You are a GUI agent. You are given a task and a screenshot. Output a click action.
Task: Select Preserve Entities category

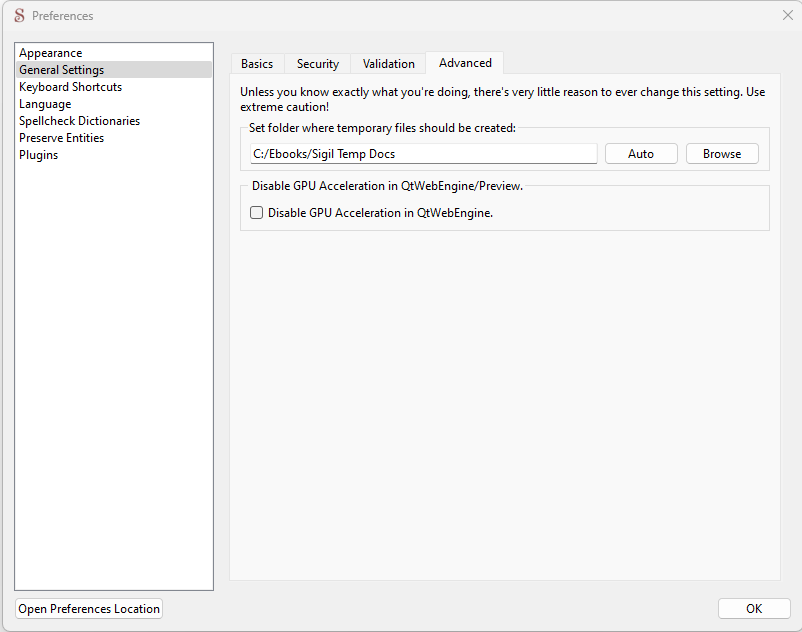[62, 138]
